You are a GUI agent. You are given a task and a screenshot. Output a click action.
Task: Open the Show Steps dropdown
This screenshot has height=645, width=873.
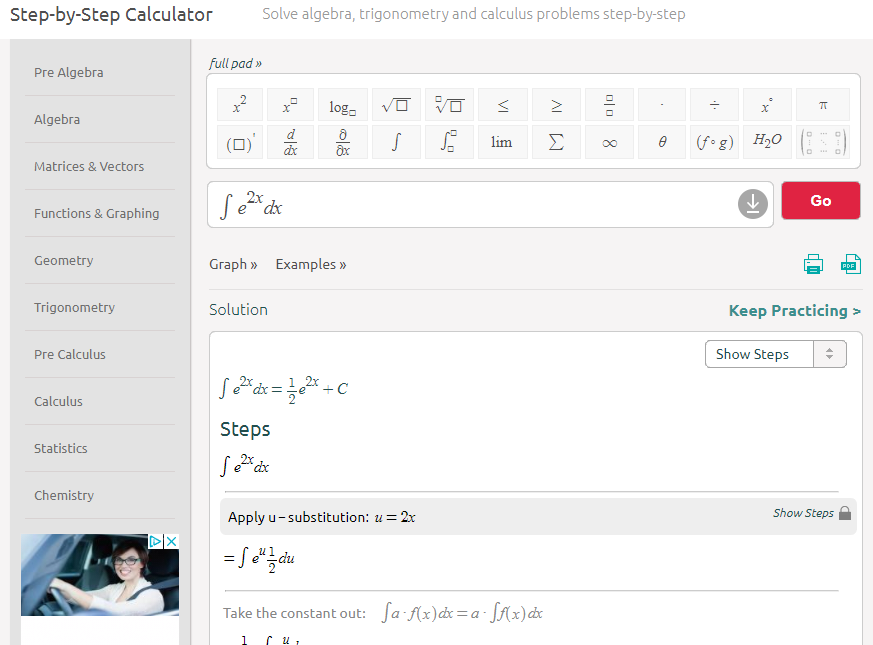coord(775,353)
